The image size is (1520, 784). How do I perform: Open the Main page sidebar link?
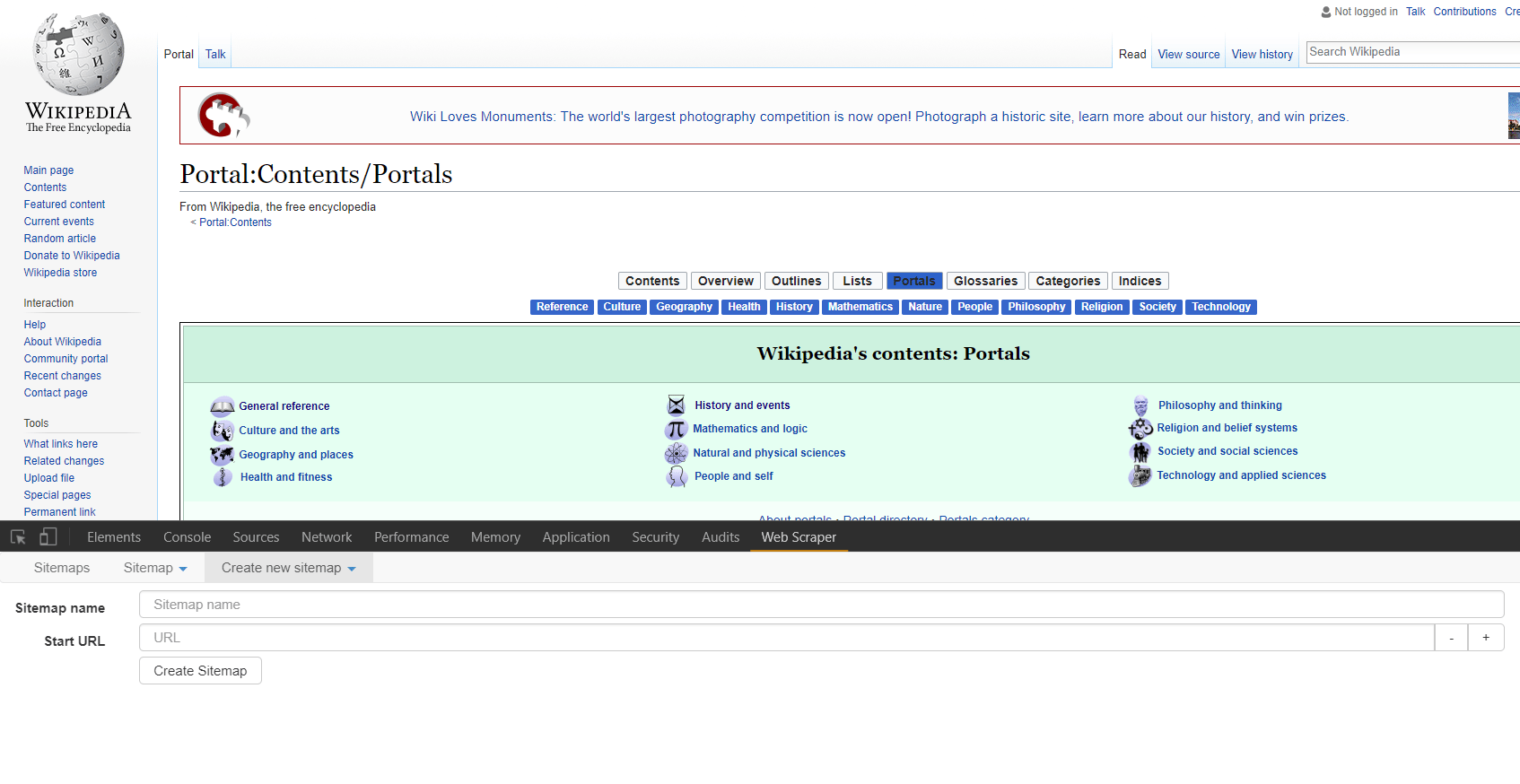[48, 170]
